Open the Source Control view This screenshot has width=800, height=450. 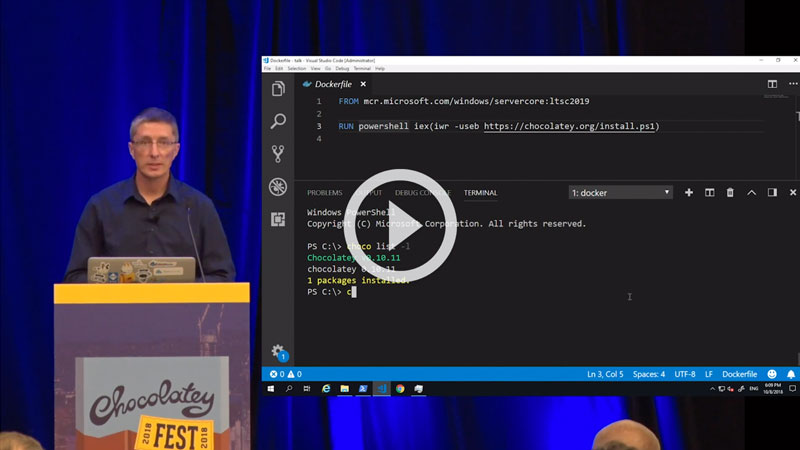(x=278, y=154)
